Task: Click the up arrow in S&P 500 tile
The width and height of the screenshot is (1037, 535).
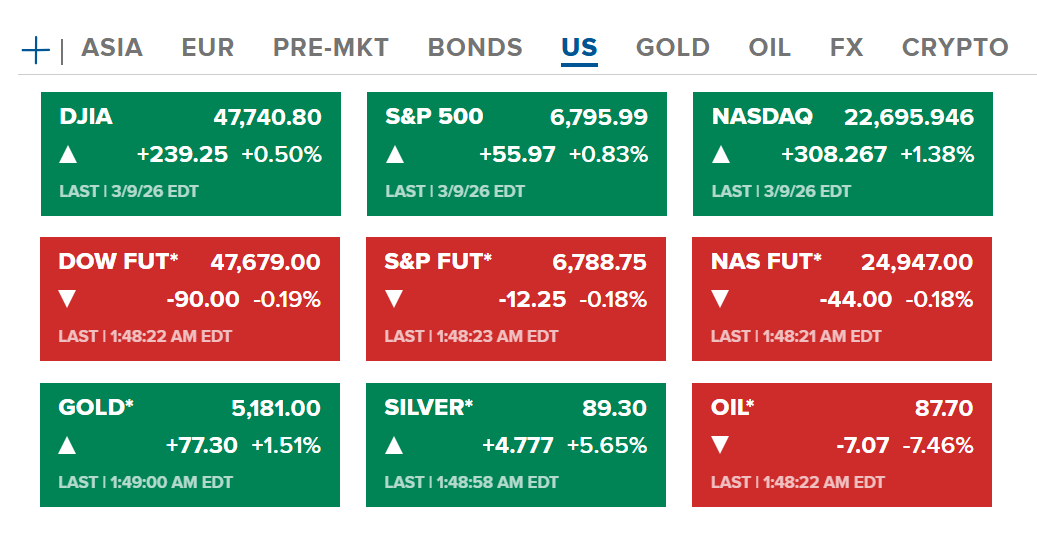Action: click(x=395, y=155)
